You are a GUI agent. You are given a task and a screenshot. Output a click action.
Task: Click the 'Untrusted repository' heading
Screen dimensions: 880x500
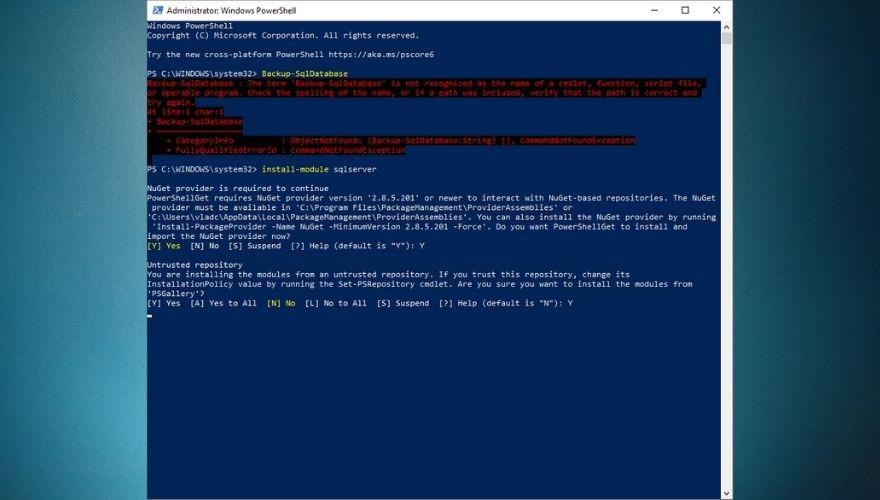point(195,265)
